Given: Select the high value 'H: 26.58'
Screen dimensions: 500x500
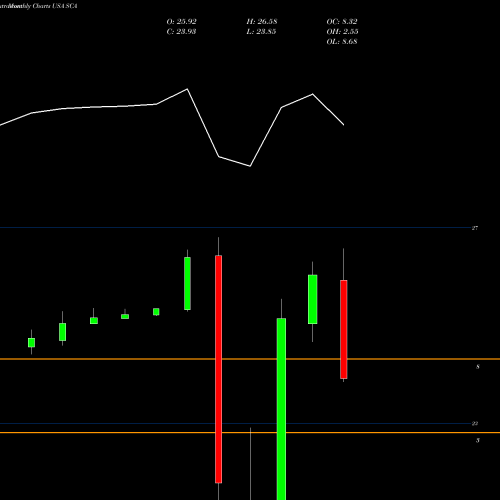Looking at the screenshot, I should [262, 22].
